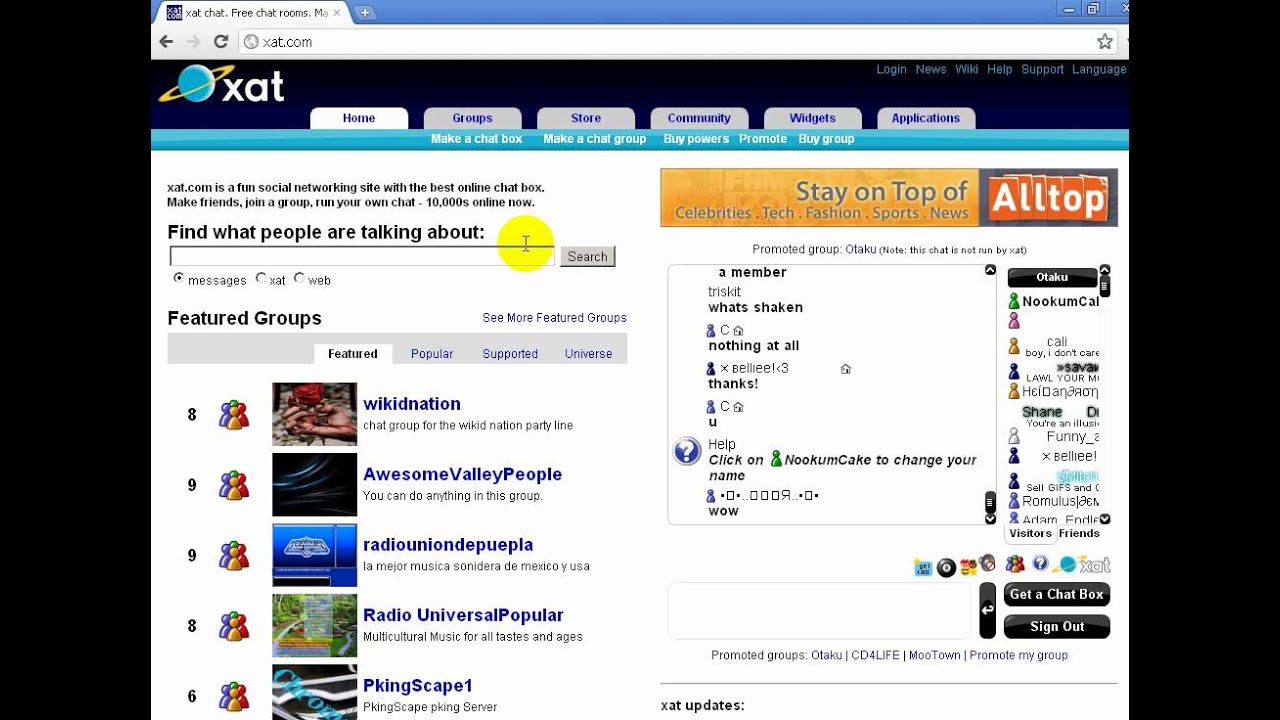Click the Alltop banner advertisement
1280x720 pixels.
coord(889,198)
